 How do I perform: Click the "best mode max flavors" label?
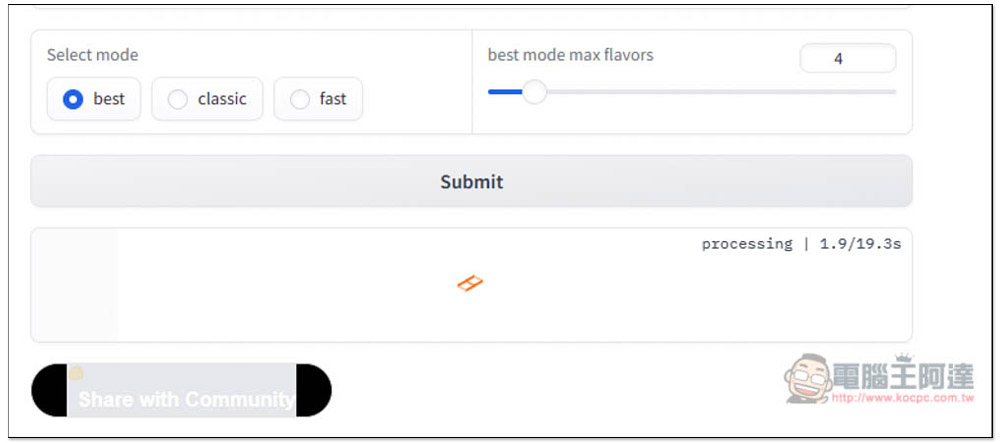(570, 55)
